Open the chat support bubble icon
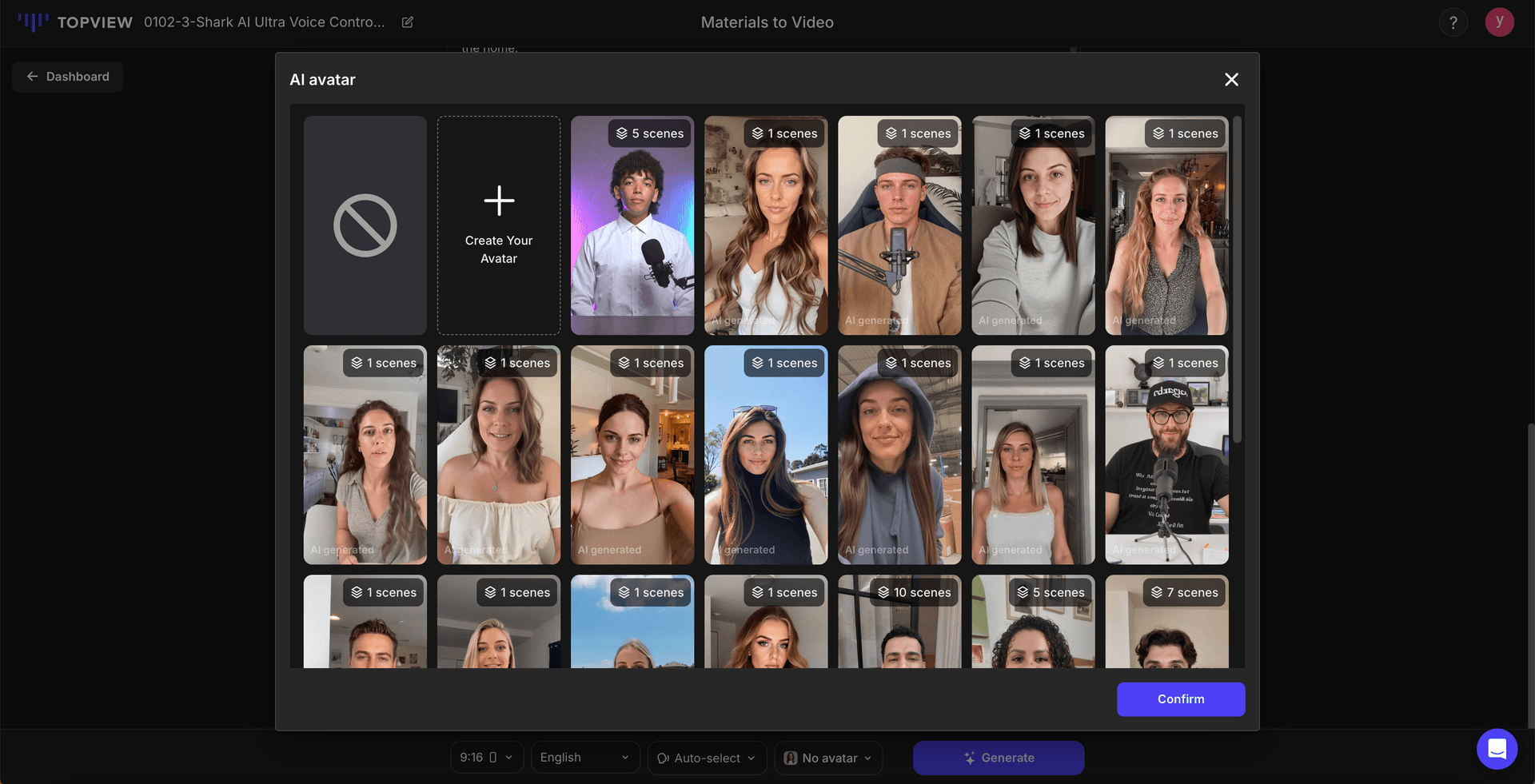 click(x=1497, y=749)
